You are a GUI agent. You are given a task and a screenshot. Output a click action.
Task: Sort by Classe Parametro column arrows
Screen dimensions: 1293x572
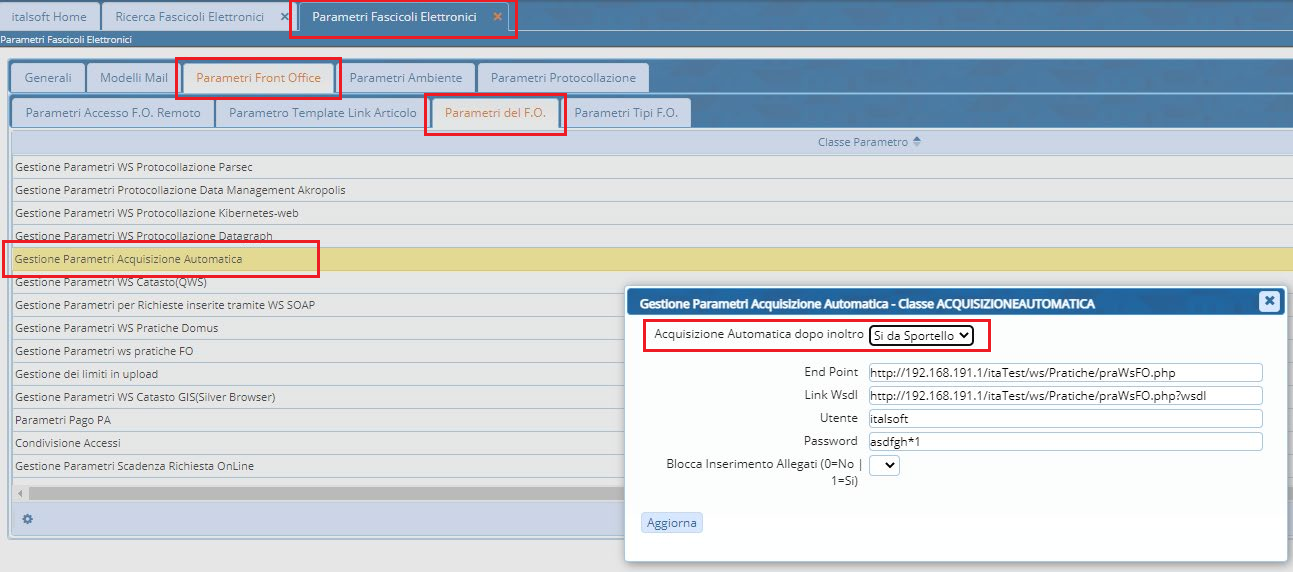point(917,142)
